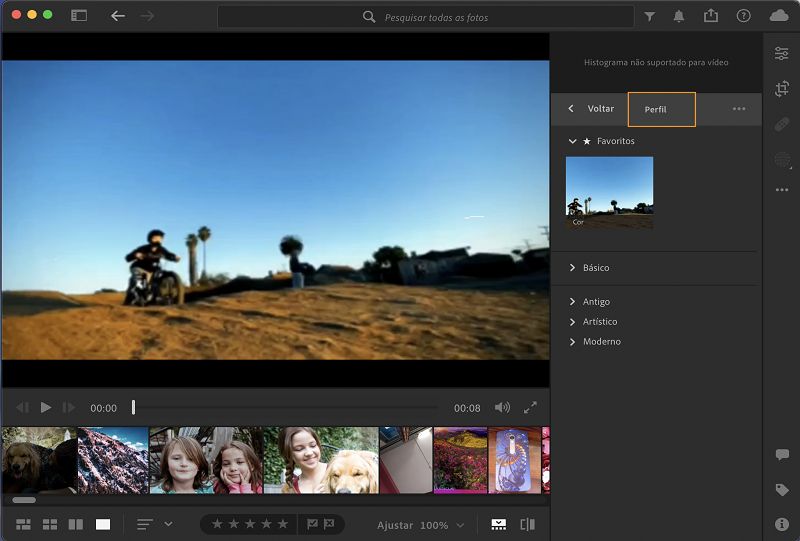Click the search field 'Pesquisar todas as fotos'
The height and width of the screenshot is (541, 800).
(426, 17)
